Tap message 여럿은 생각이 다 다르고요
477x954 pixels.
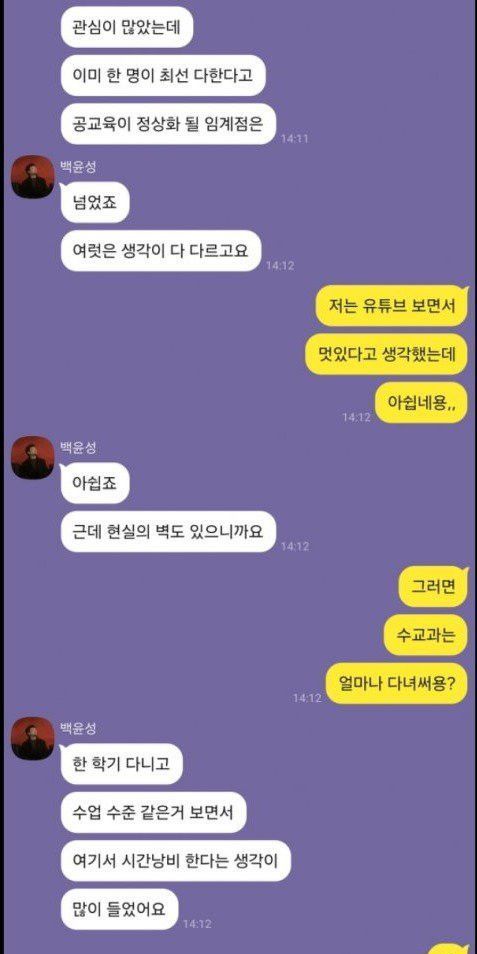pos(161,251)
